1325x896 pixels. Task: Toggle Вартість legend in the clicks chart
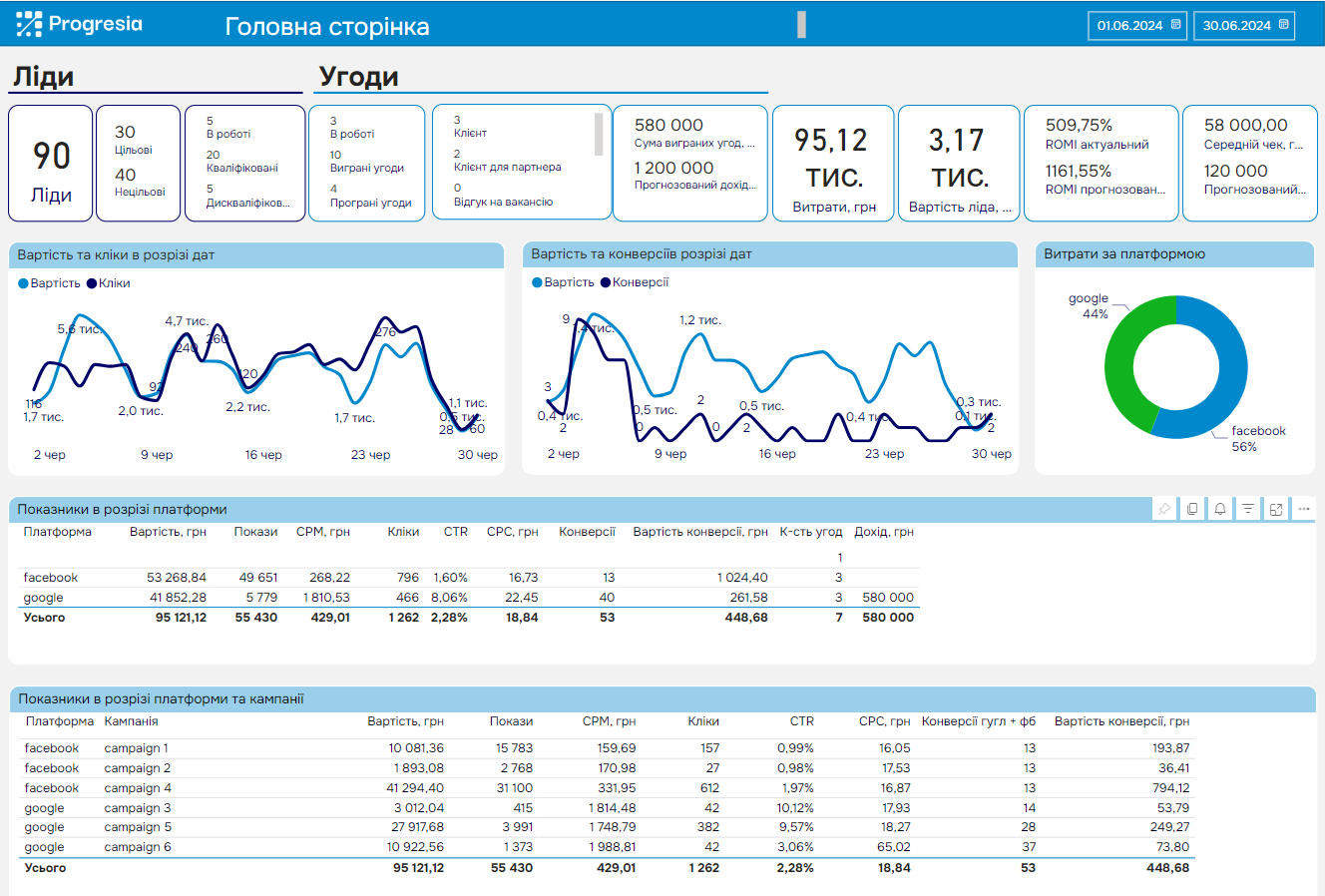[x=50, y=283]
